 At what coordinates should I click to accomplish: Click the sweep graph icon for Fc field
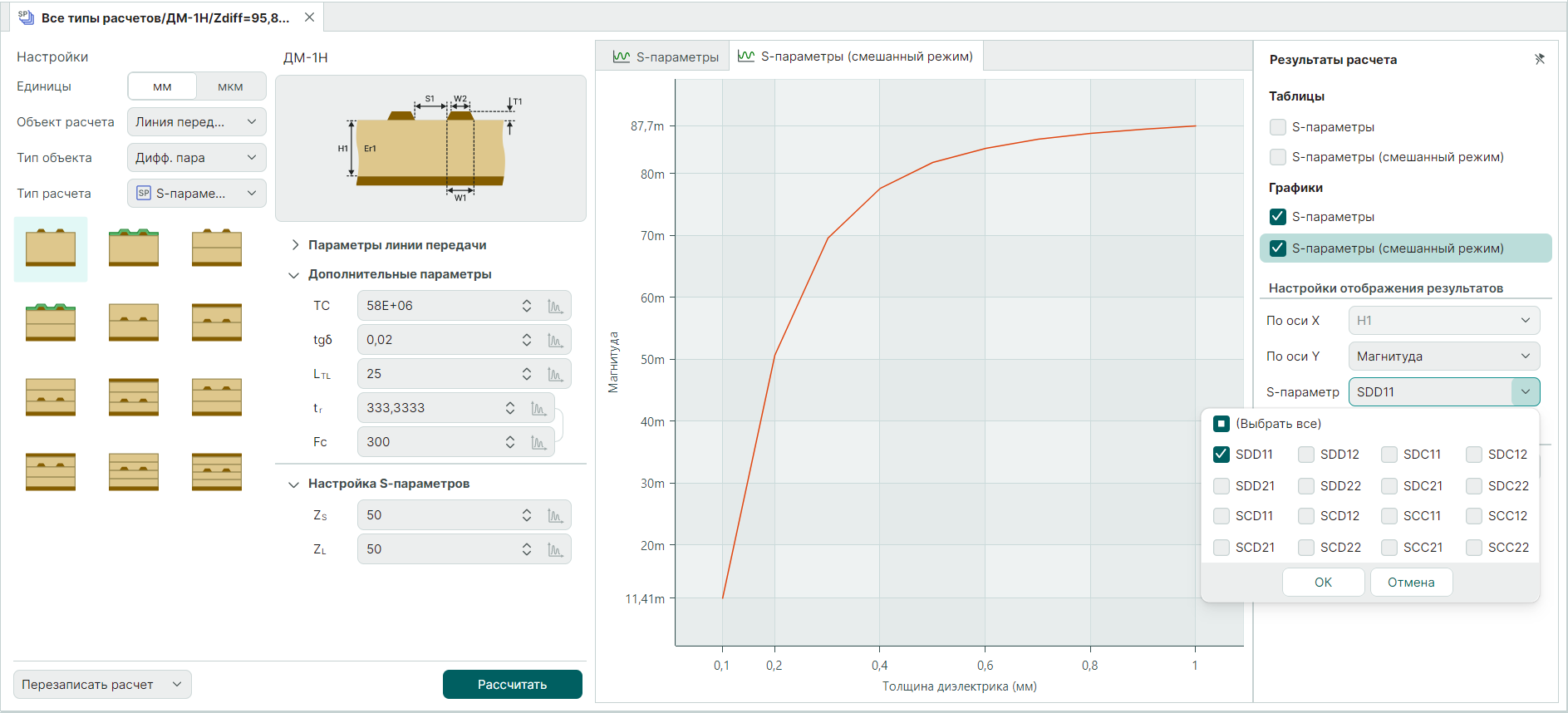pos(538,442)
